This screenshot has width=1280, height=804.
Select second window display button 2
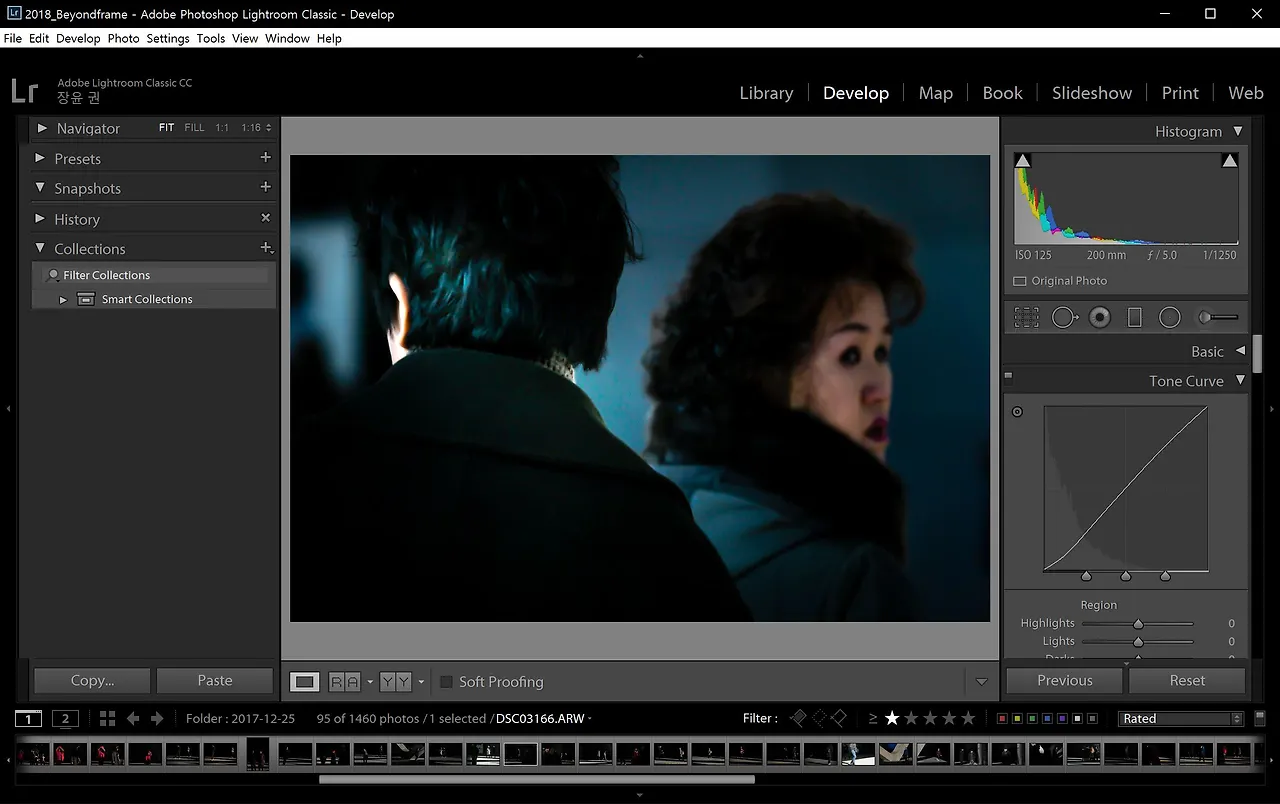click(x=65, y=718)
